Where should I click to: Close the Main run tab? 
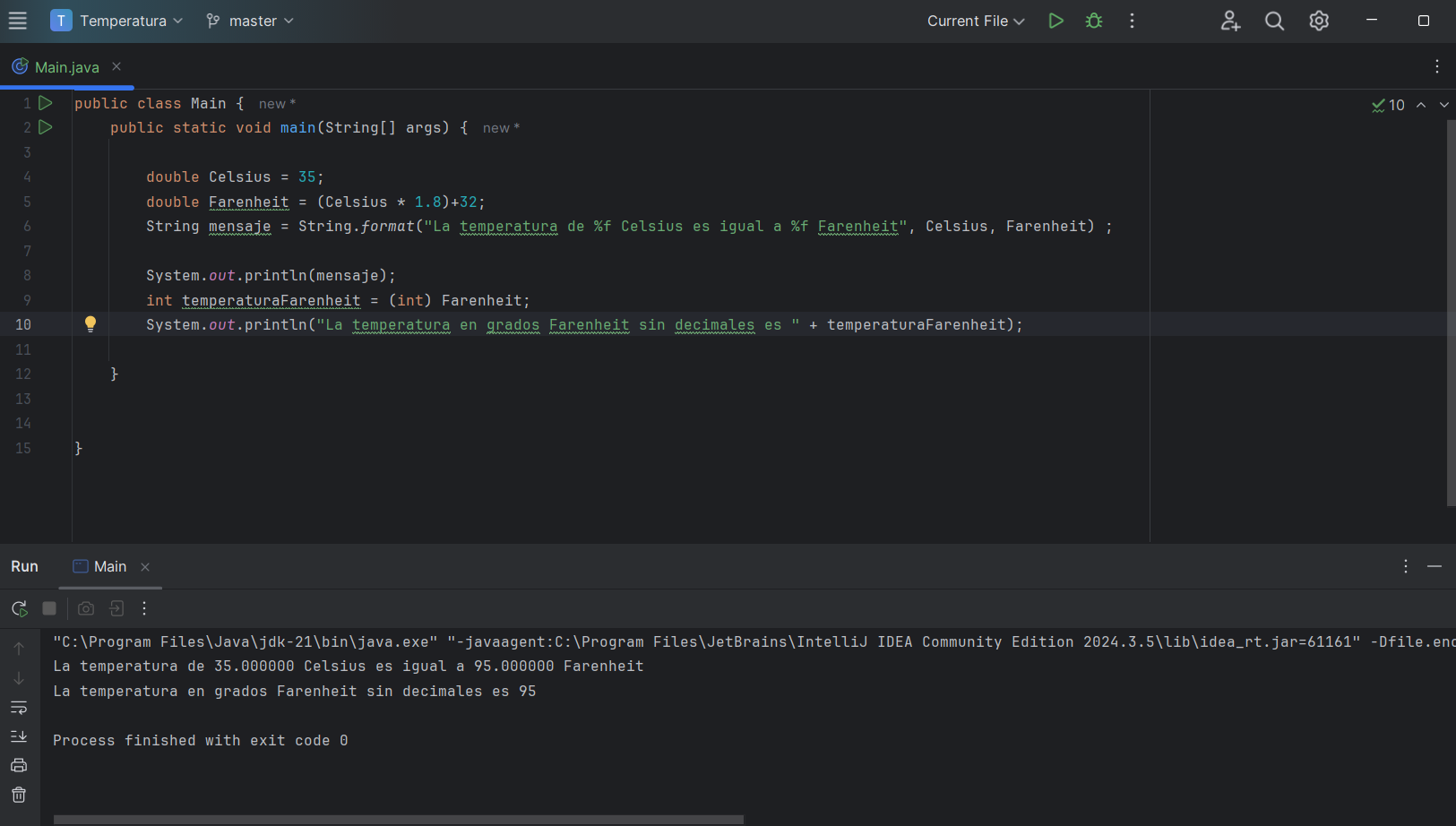point(145,567)
